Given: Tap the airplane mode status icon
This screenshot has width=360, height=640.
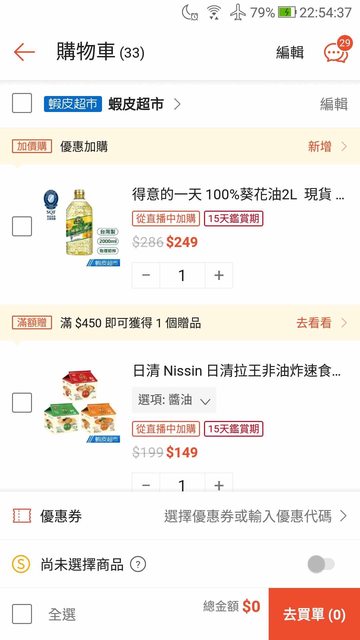Looking at the screenshot, I should [x=238, y=13].
